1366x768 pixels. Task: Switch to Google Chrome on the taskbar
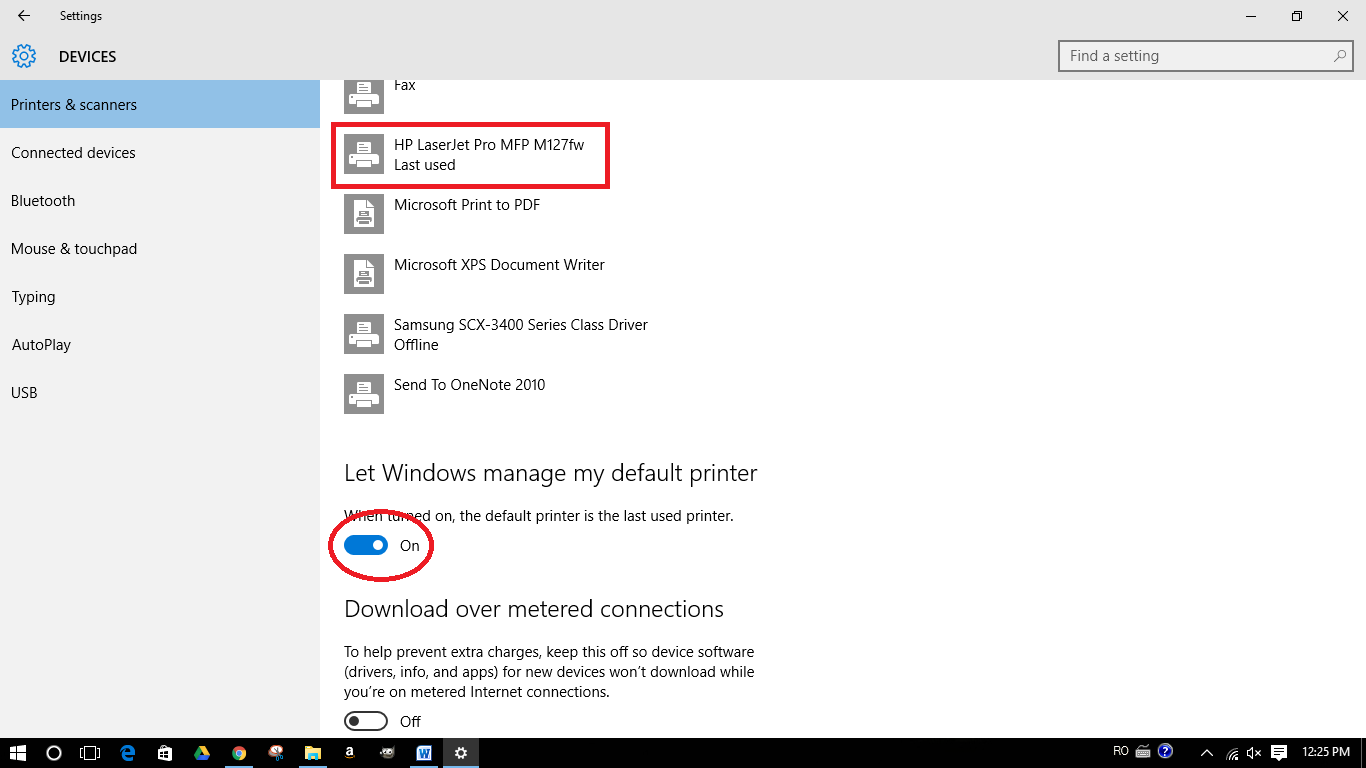click(x=239, y=753)
